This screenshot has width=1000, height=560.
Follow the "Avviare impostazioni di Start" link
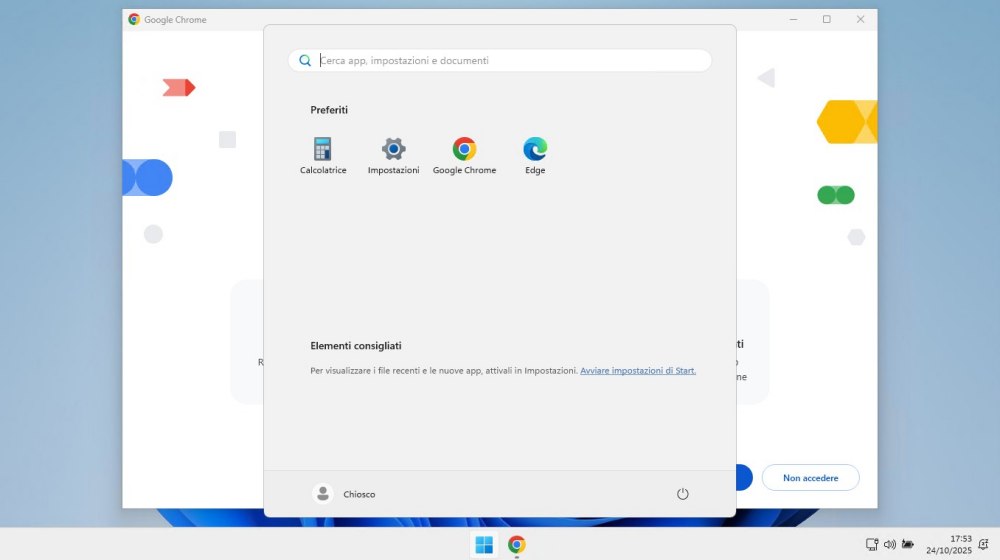[x=638, y=371]
